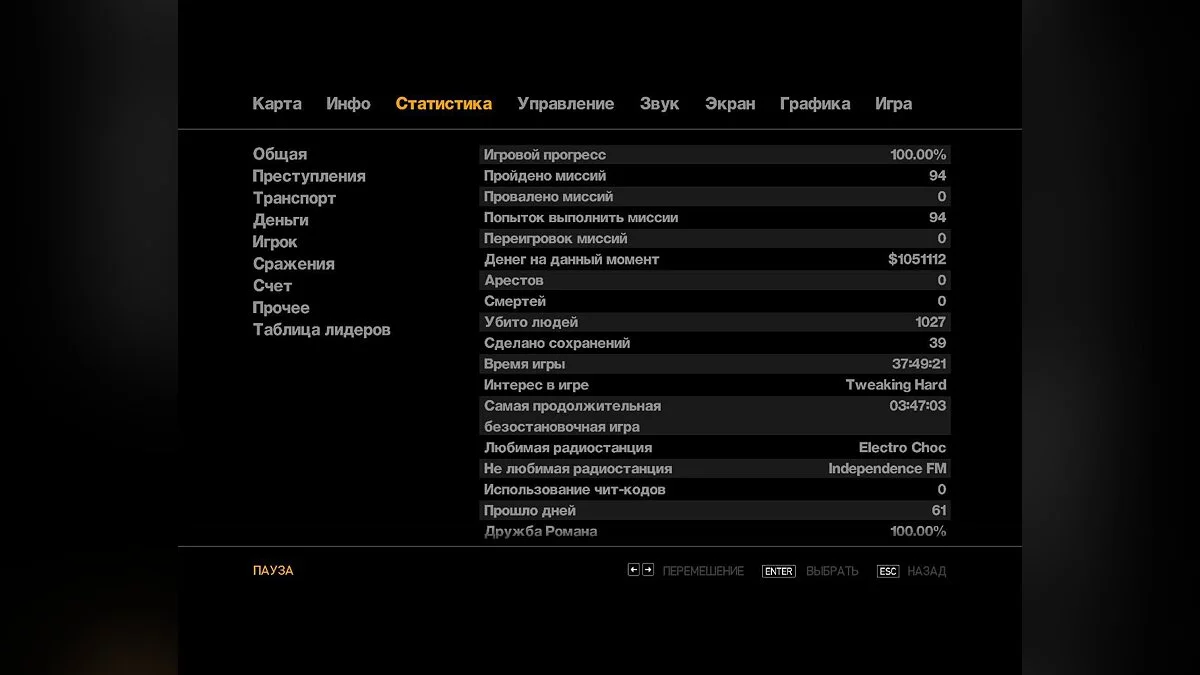
Task: View the Транспорт statistics
Action: click(x=294, y=197)
